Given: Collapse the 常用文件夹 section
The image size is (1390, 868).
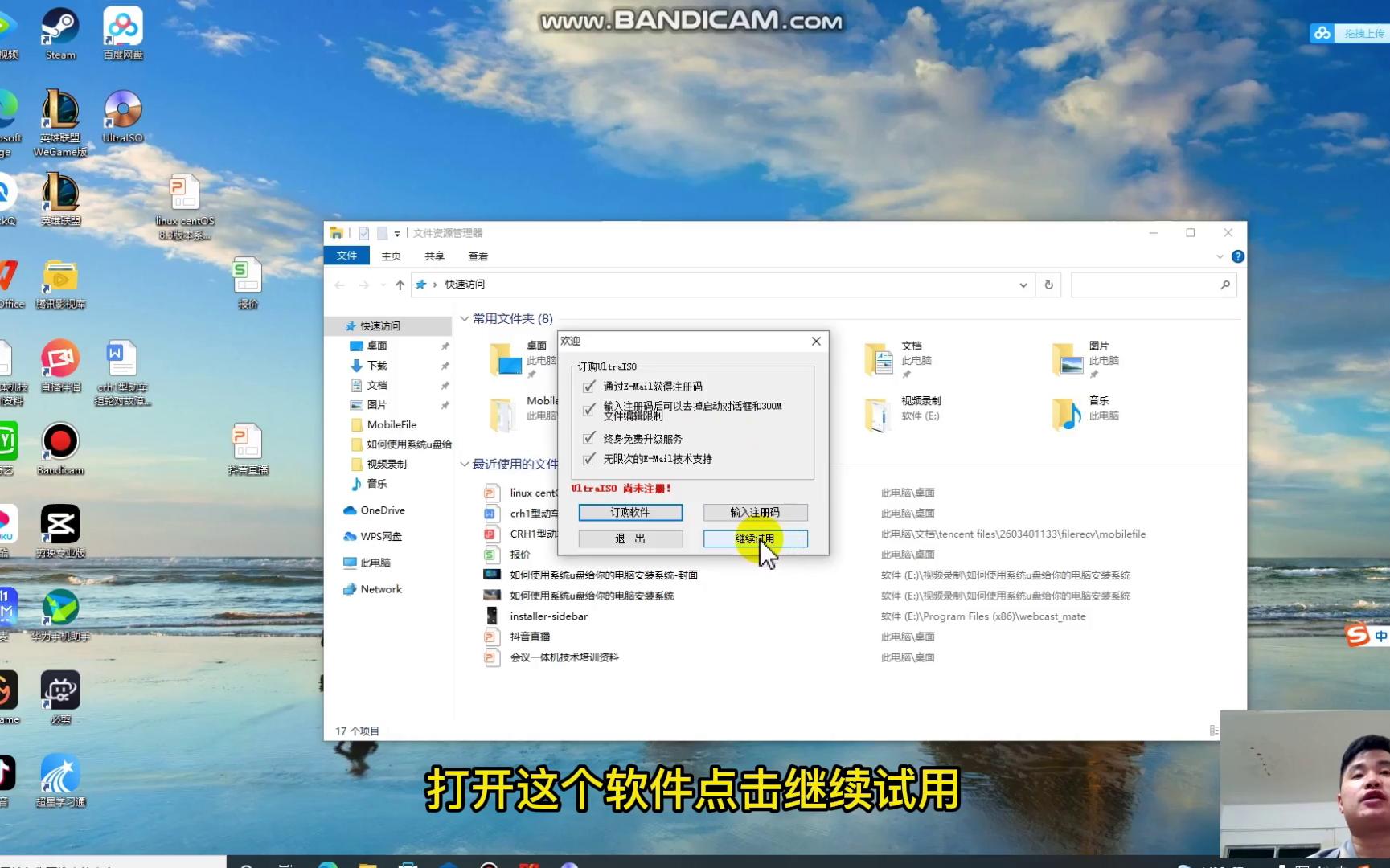Looking at the screenshot, I should (x=465, y=318).
